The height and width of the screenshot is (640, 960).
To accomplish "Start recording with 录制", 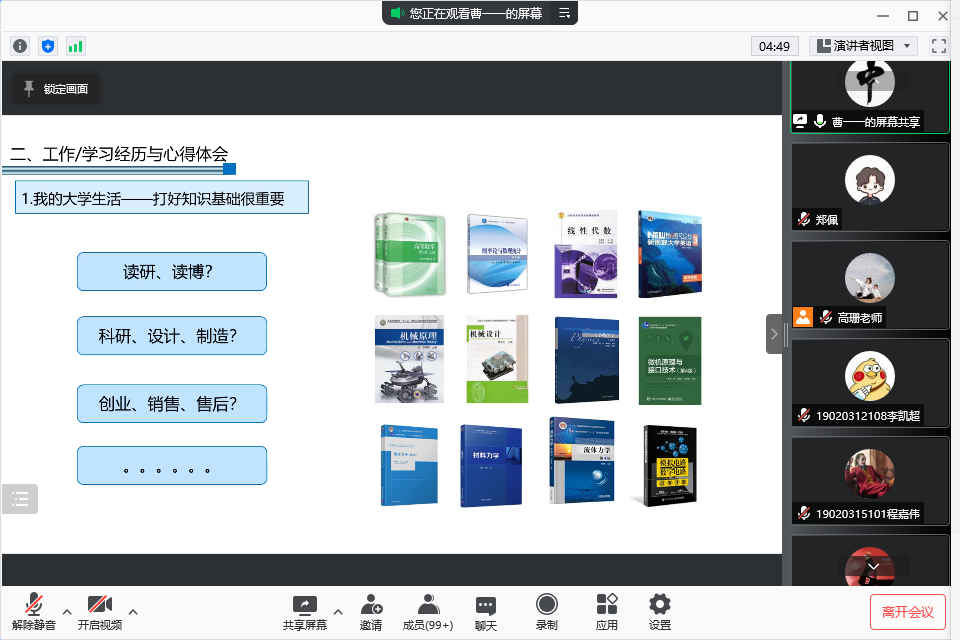I will click(546, 611).
